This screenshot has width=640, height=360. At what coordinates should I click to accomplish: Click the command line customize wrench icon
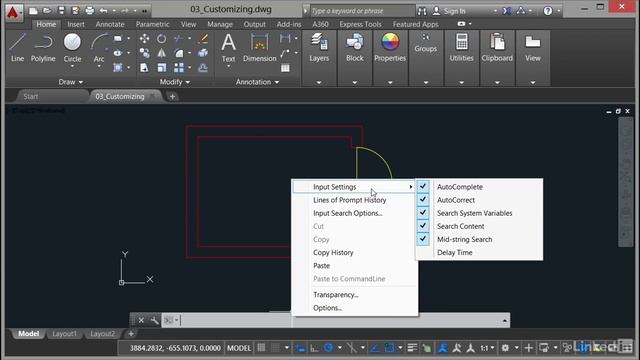point(154,320)
